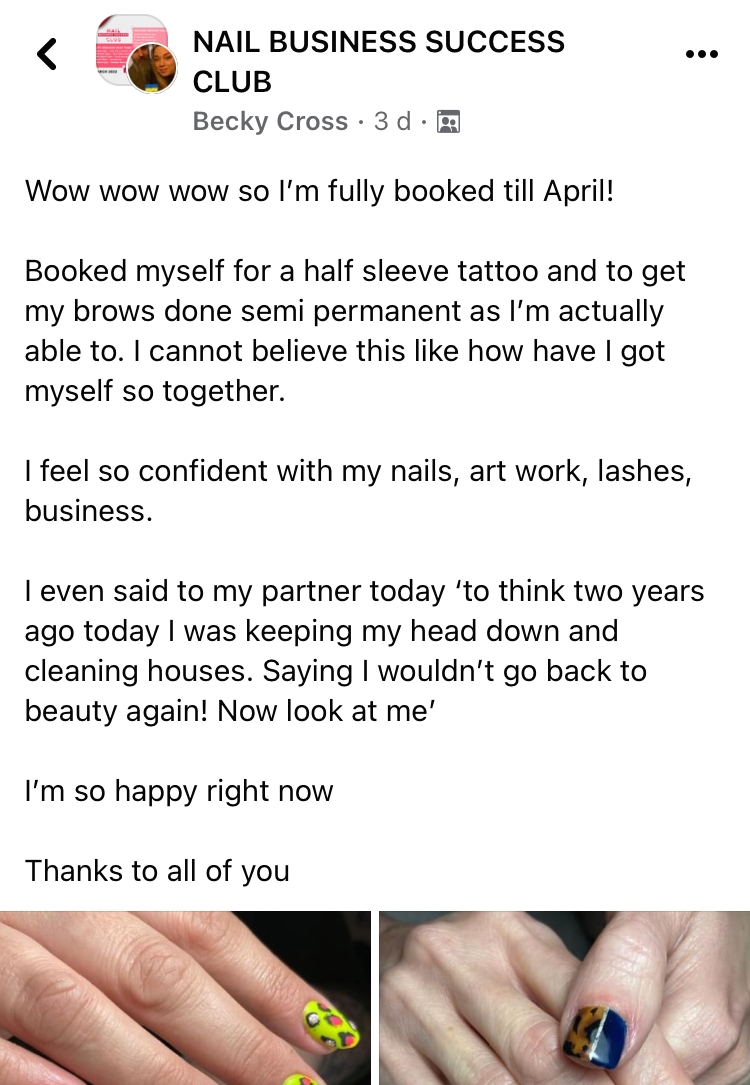
Task: Select the "fully booked till April" line
Action: [x=319, y=190]
